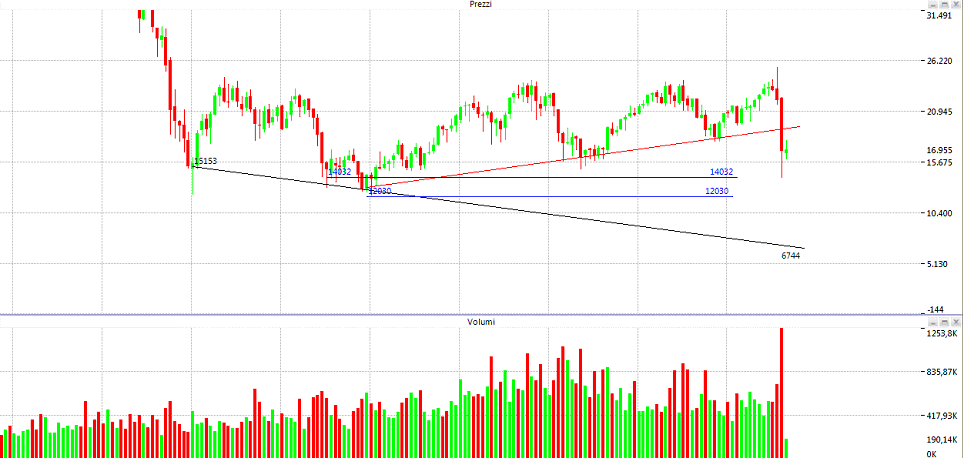Click the 190,14K volume axis value

(943, 440)
